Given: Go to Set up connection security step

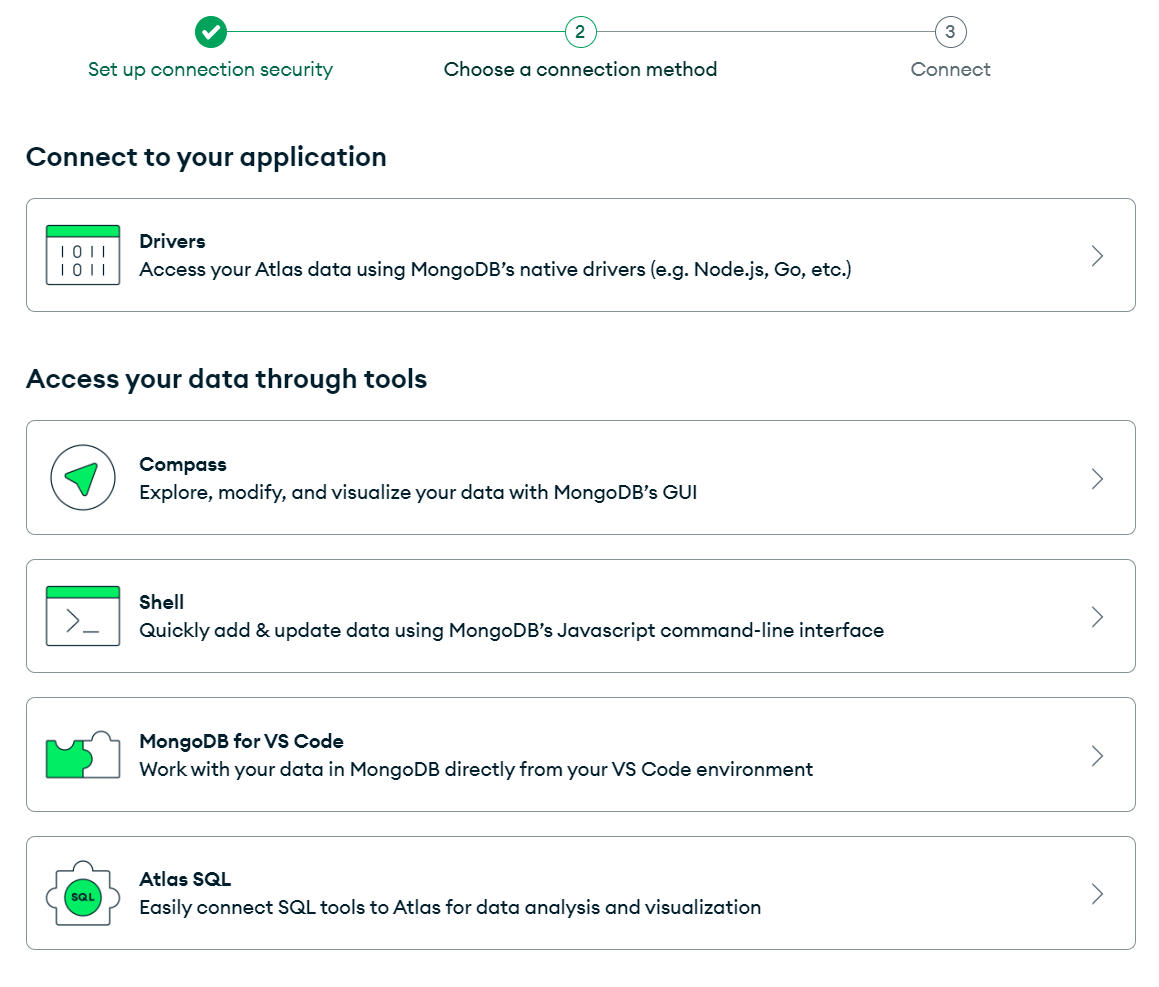Looking at the screenshot, I should point(211,69).
